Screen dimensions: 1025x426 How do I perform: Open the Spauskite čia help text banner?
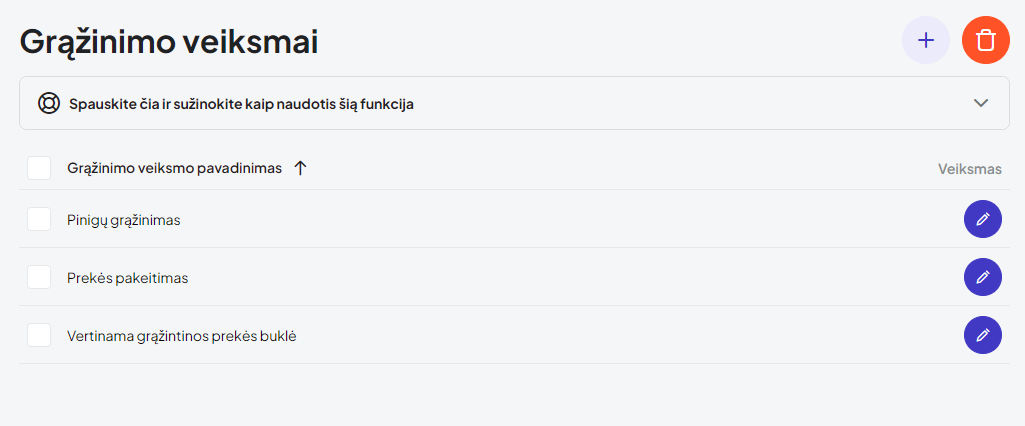[x=241, y=104]
